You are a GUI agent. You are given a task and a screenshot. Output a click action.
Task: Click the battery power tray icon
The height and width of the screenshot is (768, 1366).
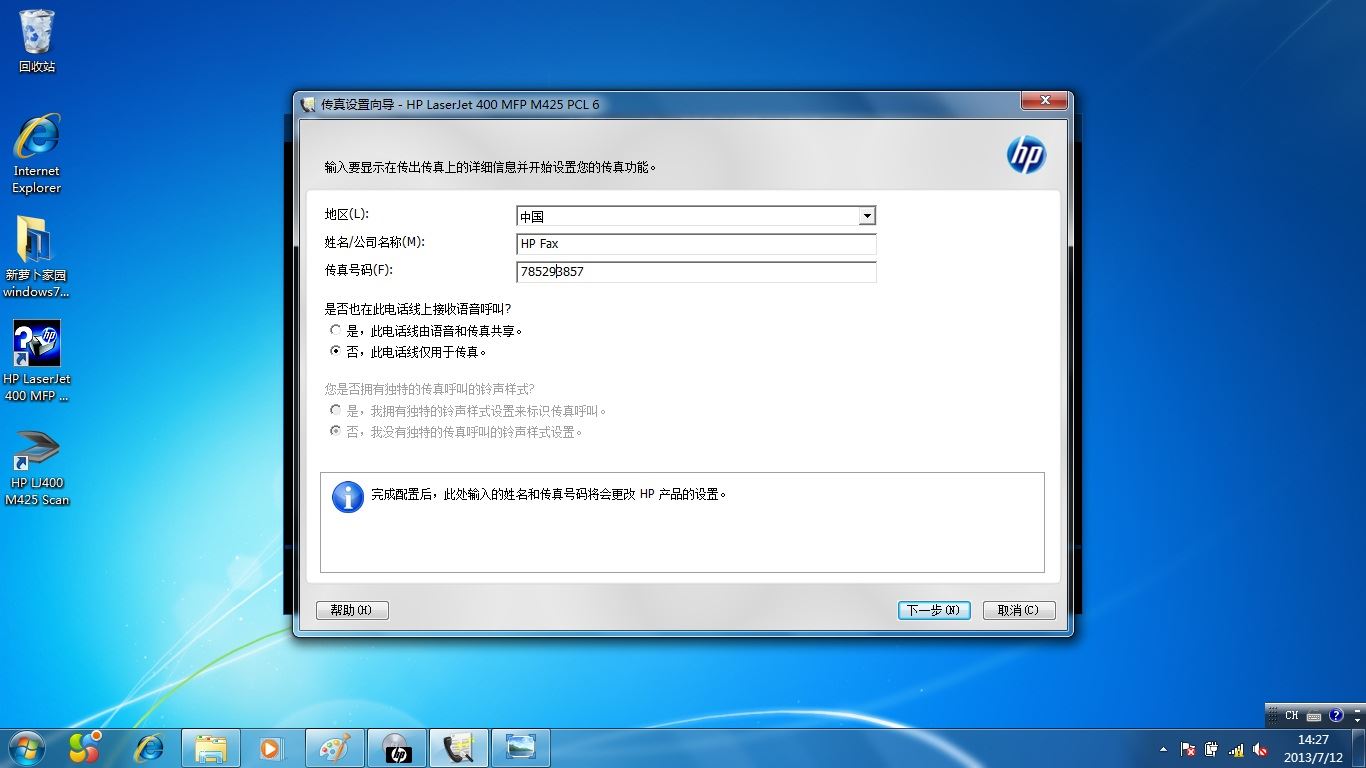point(1212,749)
